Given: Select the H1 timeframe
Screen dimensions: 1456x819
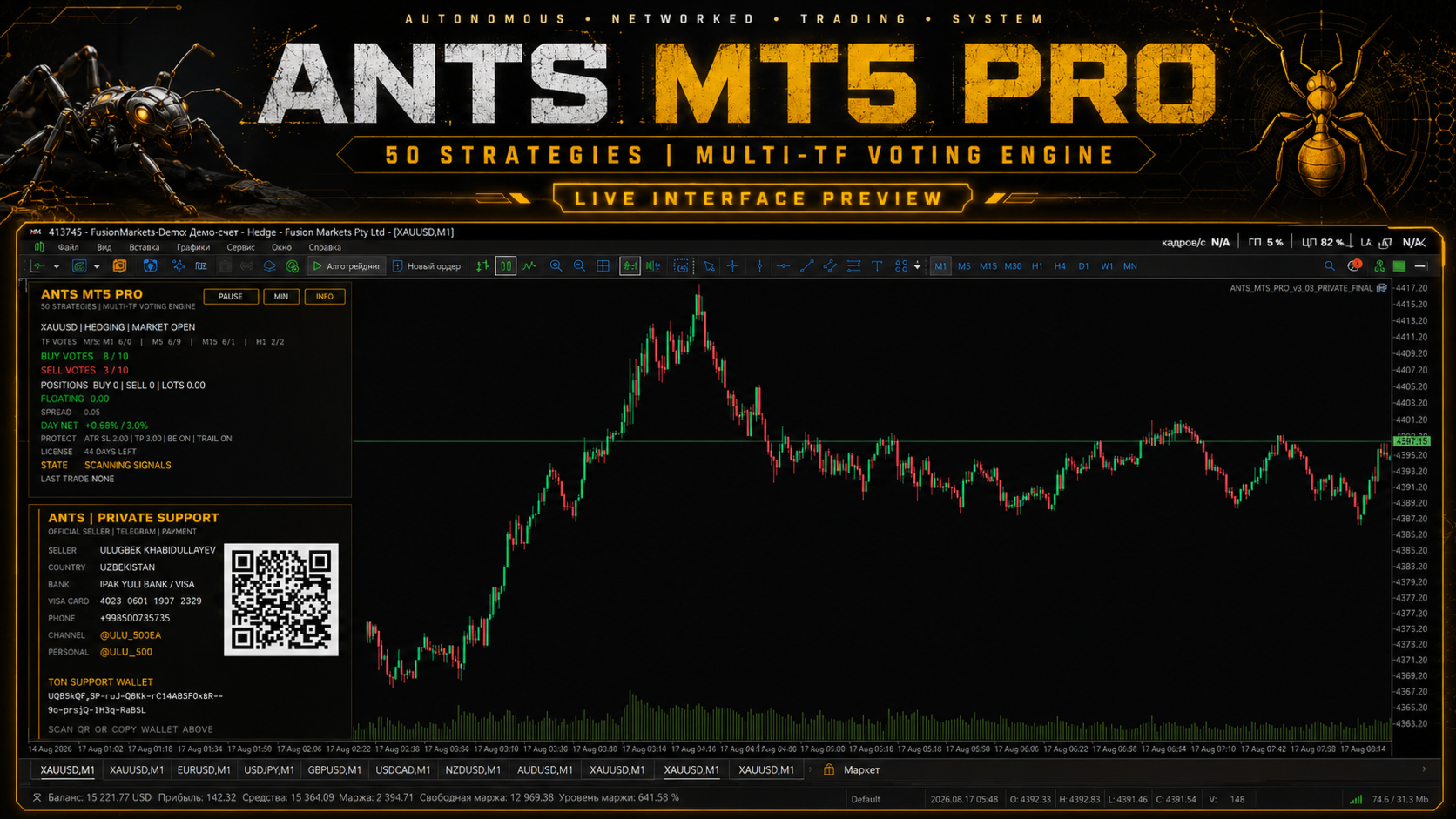Looking at the screenshot, I should click(x=1037, y=266).
